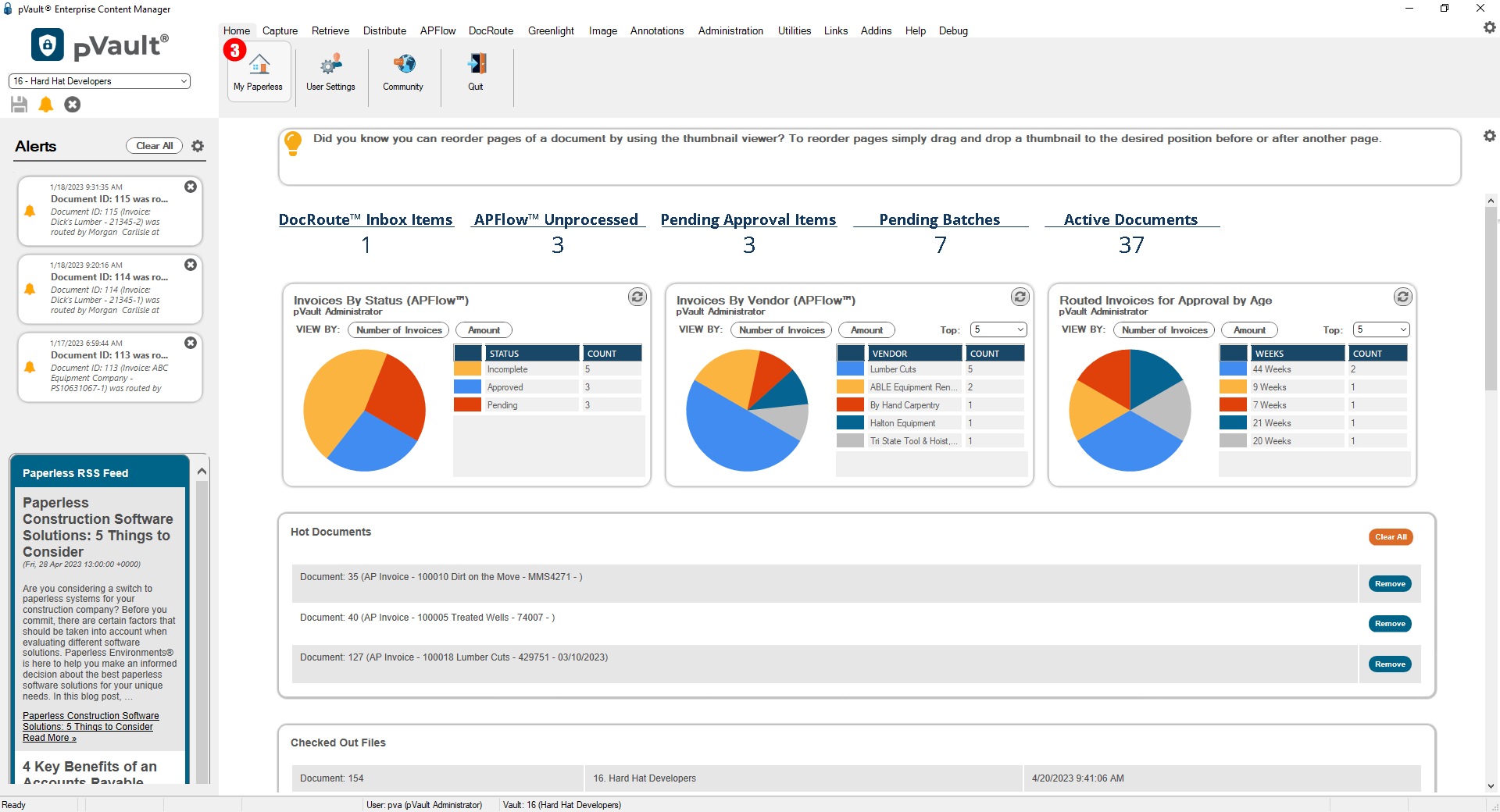
Task: Click the RSS feed scroll up arrow
Action: [202, 471]
